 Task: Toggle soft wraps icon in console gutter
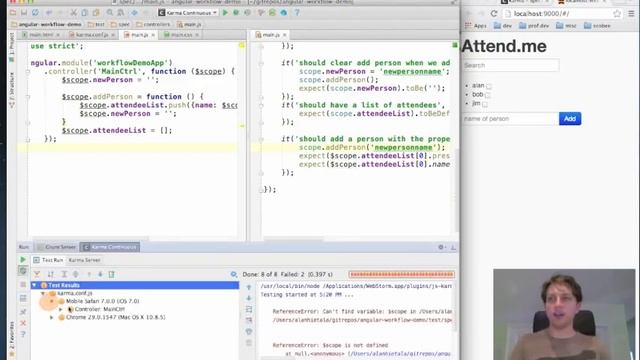point(249,309)
